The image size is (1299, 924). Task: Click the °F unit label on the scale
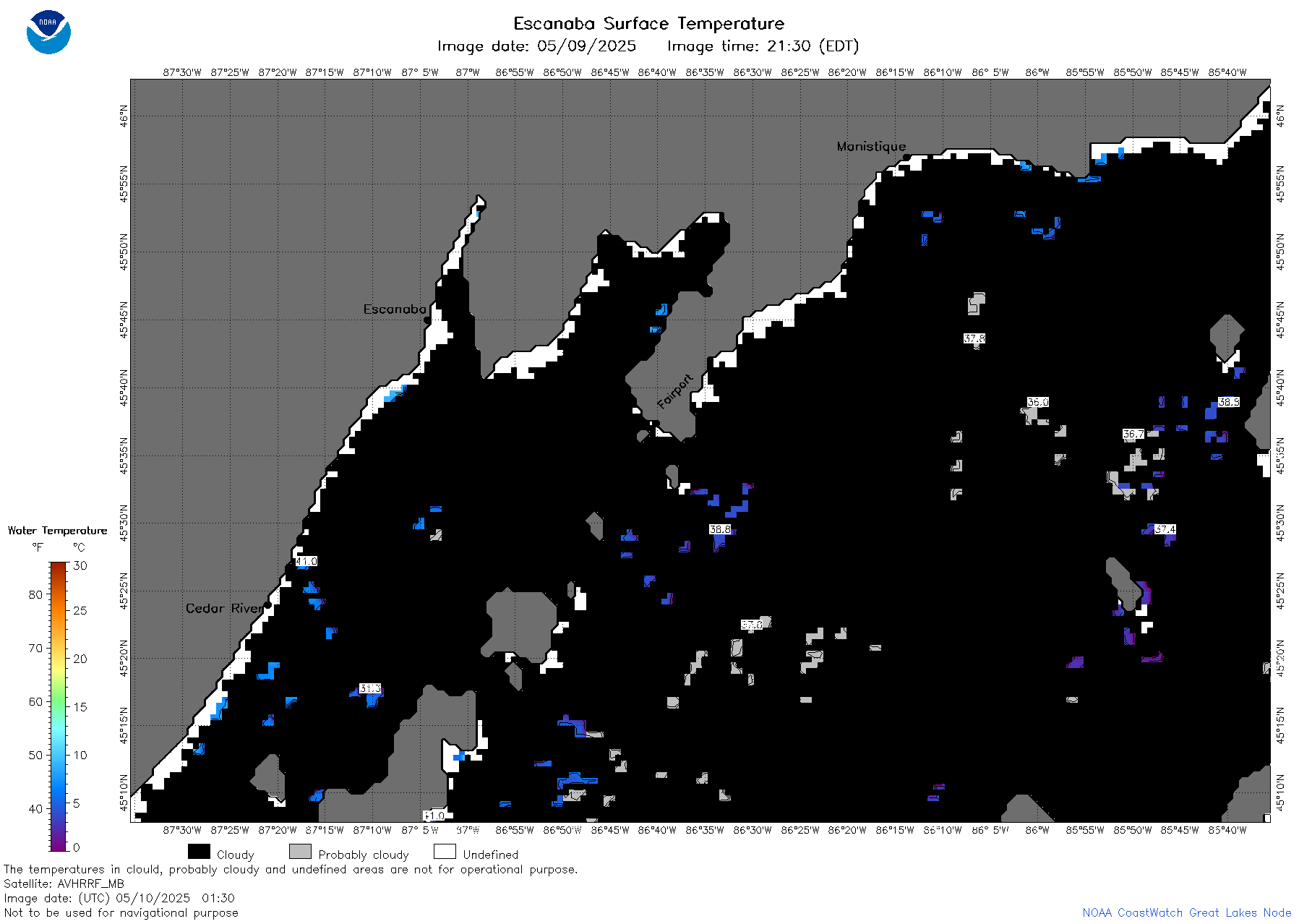click(38, 547)
